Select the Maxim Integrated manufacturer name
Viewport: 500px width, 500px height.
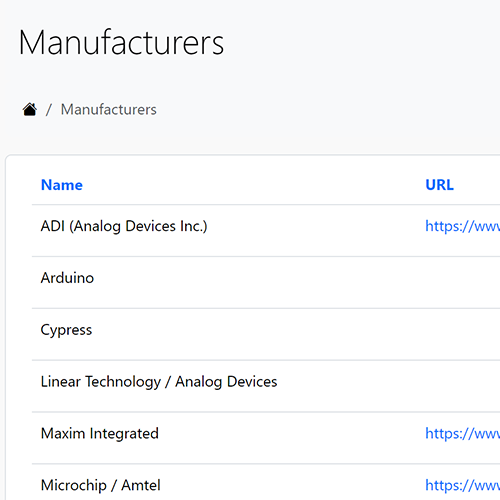100,434
